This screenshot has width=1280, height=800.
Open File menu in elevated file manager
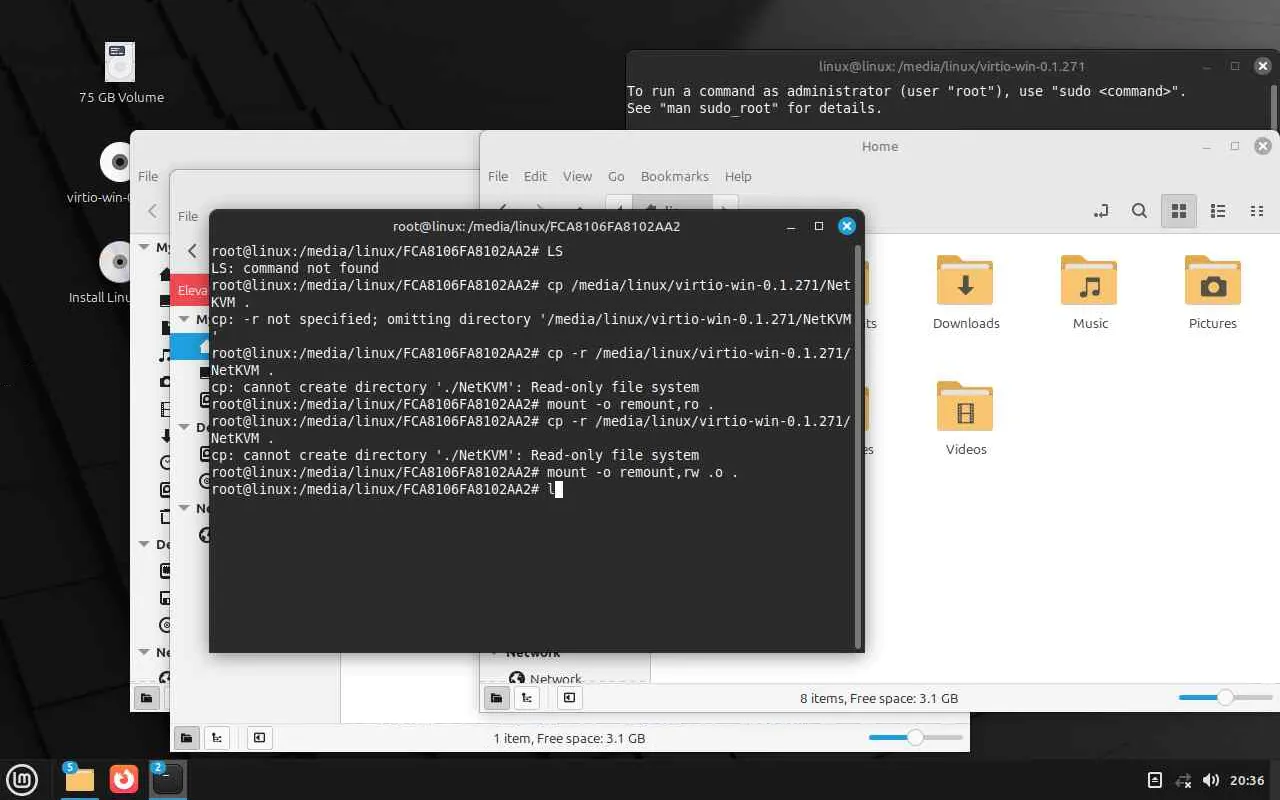[x=188, y=216]
